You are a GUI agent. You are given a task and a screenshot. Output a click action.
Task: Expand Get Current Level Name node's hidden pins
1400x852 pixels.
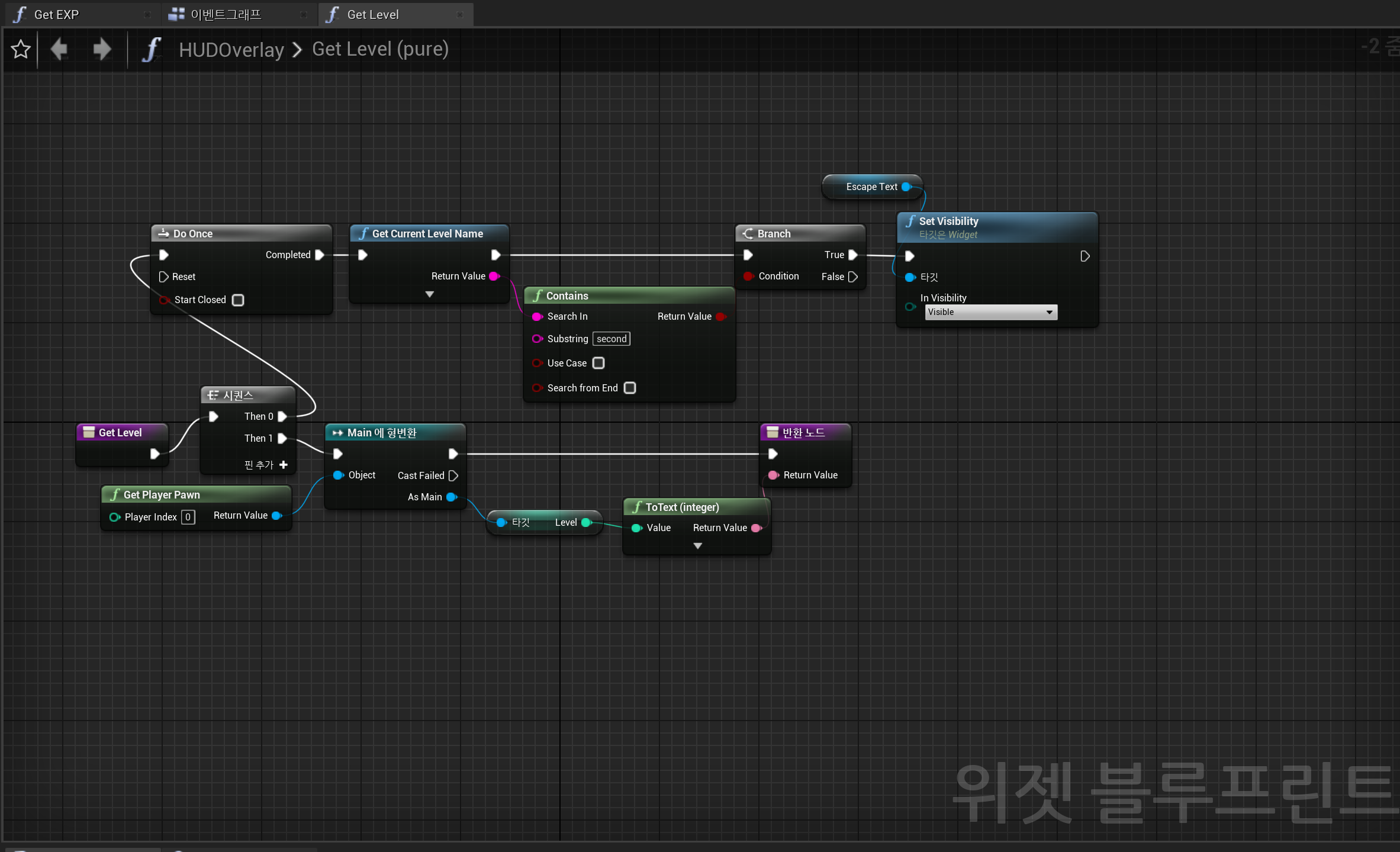point(429,294)
